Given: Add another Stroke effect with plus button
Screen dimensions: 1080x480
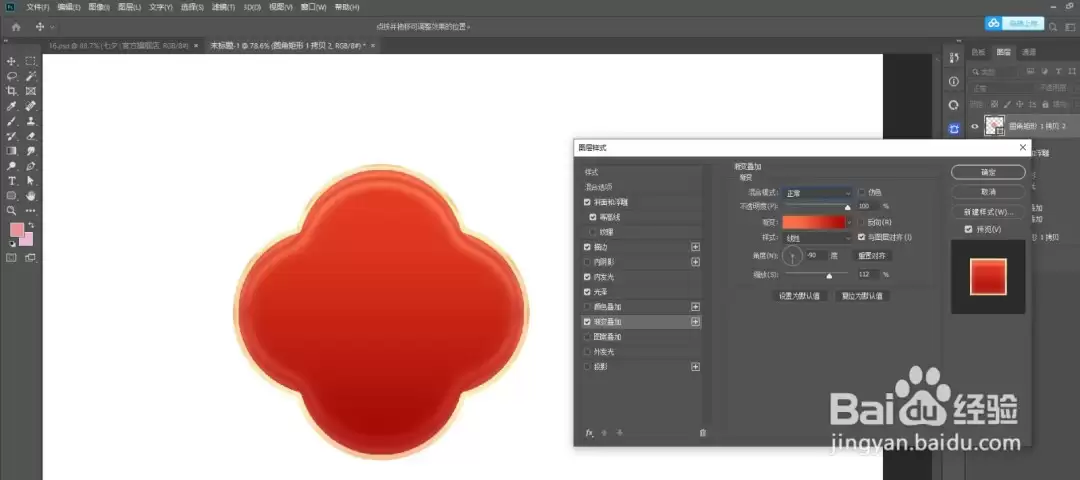Looking at the screenshot, I should pos(696,247).
